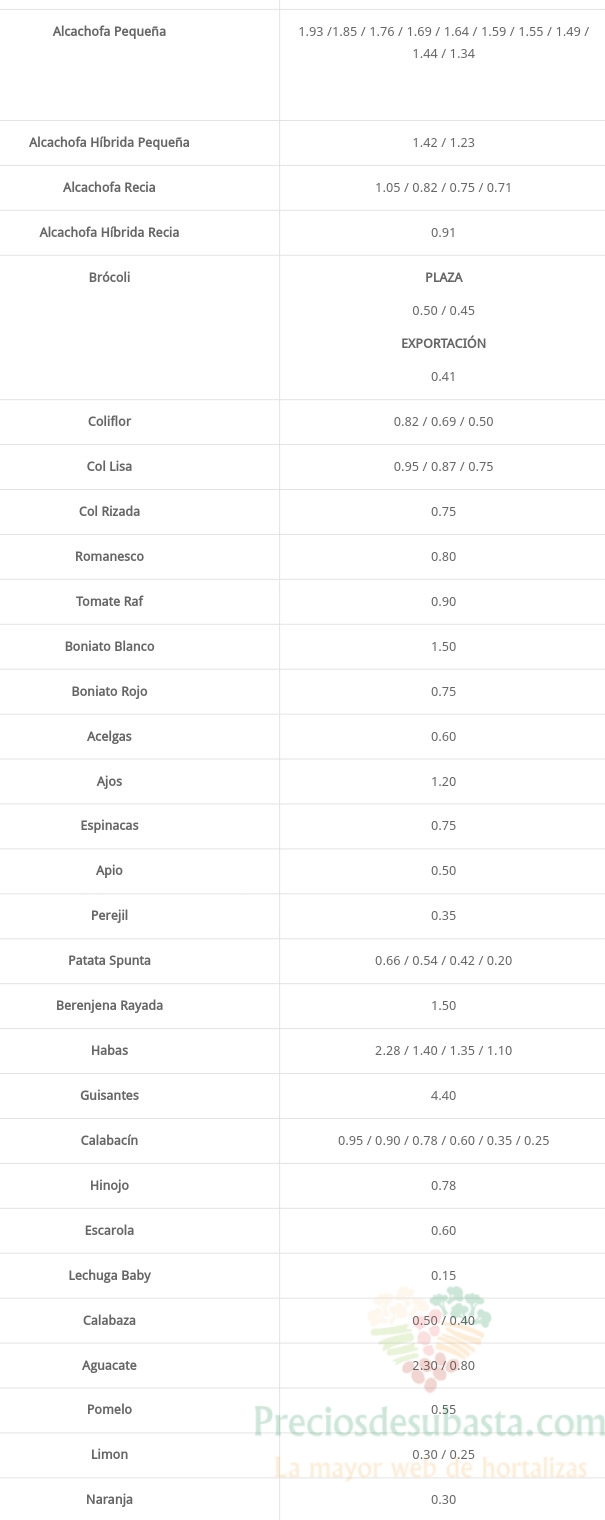This screenshot has width=605, height=1520.
Task: Click the Brócoli product name
Action: tap(110, 277)
